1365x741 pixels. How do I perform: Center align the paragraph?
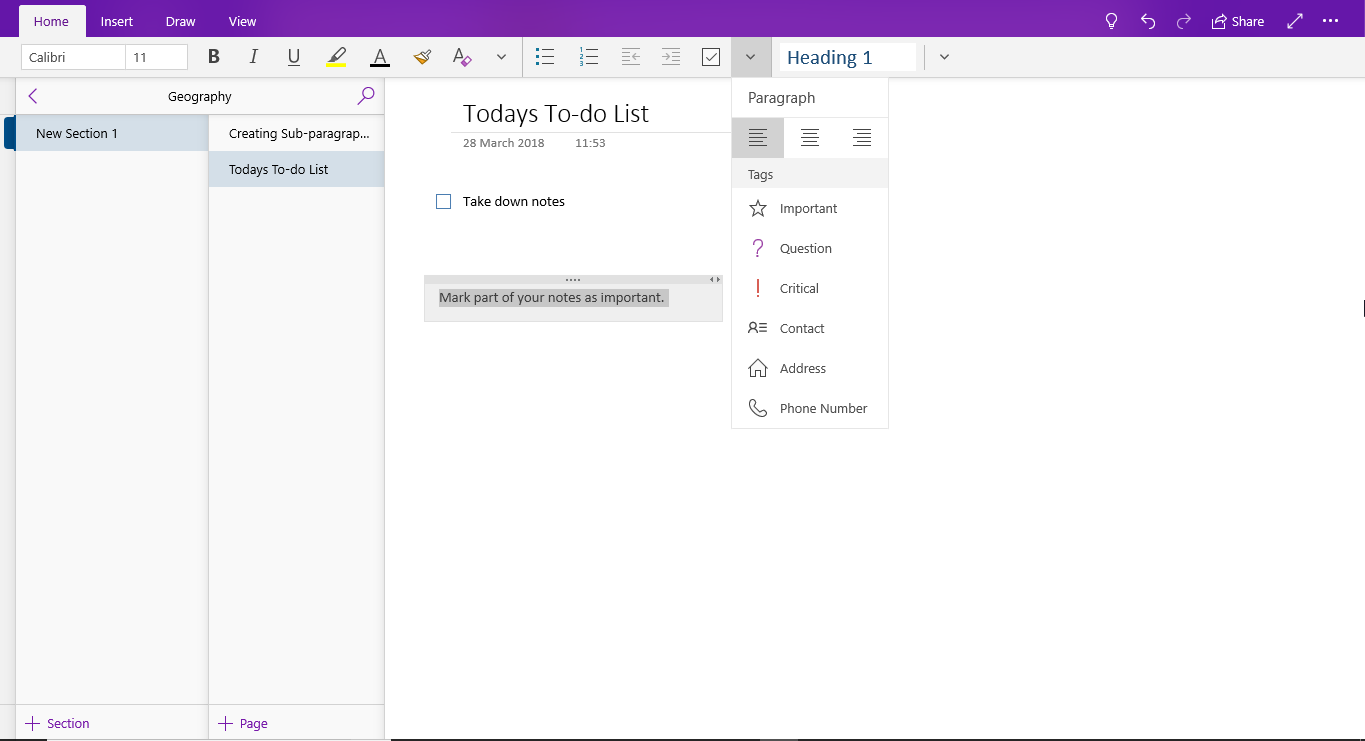(810, 138)
